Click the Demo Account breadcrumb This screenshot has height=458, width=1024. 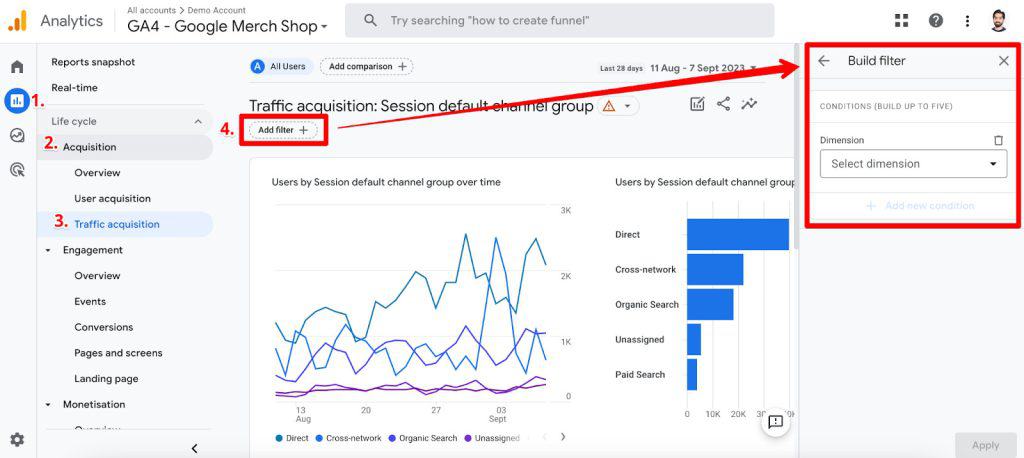[x=217, y=10]
